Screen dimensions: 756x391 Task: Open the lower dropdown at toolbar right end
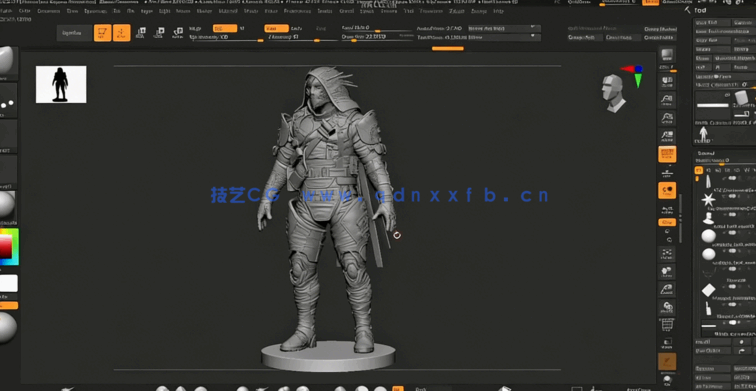pyautogui.click(x=504, y=37)
